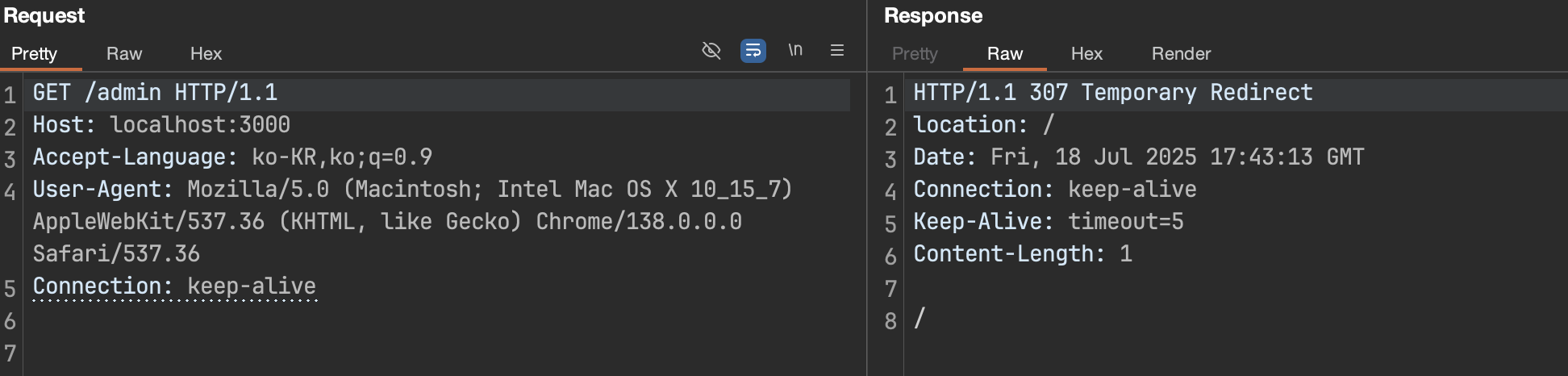
Task: Open the request hamburger options menu
Action: click(837, 50)
